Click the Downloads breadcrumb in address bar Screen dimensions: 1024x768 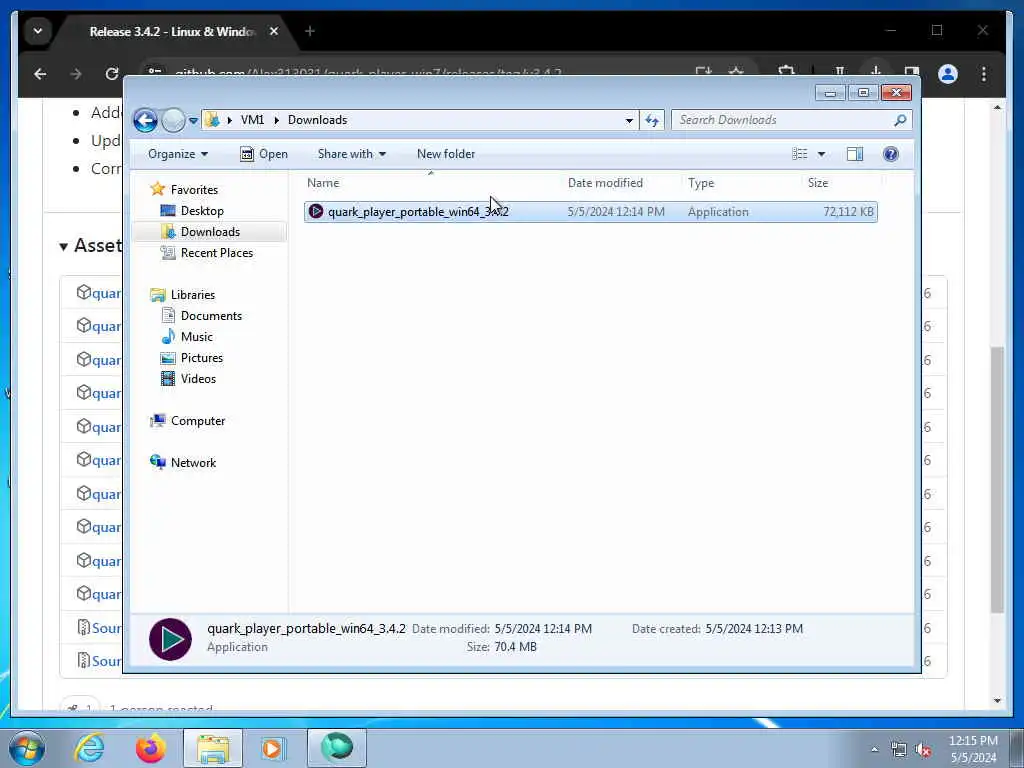click(317, 120)
